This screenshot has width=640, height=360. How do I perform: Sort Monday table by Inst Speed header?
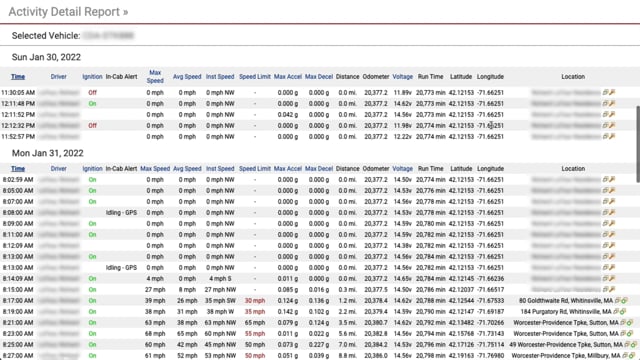point(220,169)
